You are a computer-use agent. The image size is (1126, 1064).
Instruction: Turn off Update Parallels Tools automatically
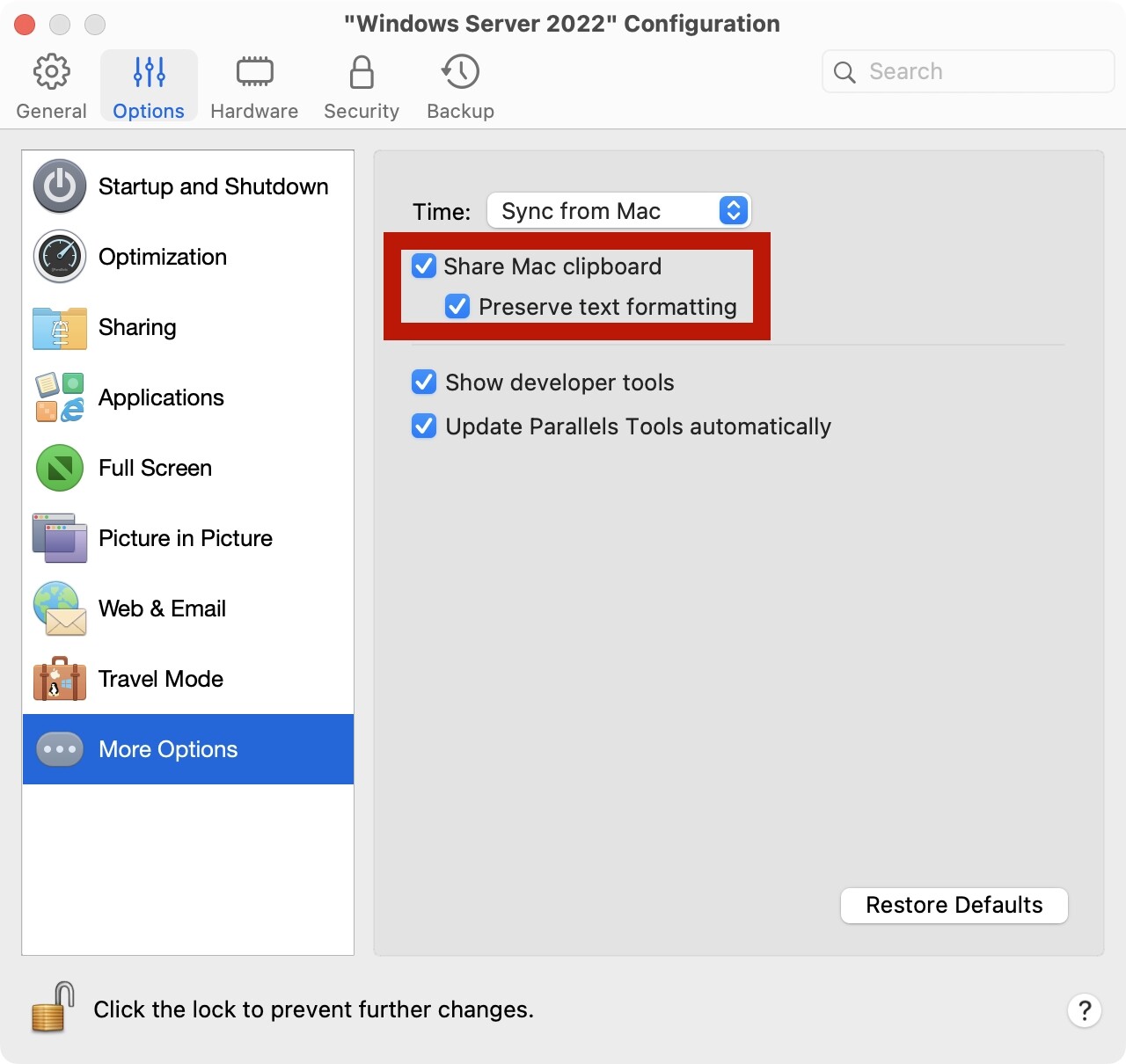[x=424, y=426]
